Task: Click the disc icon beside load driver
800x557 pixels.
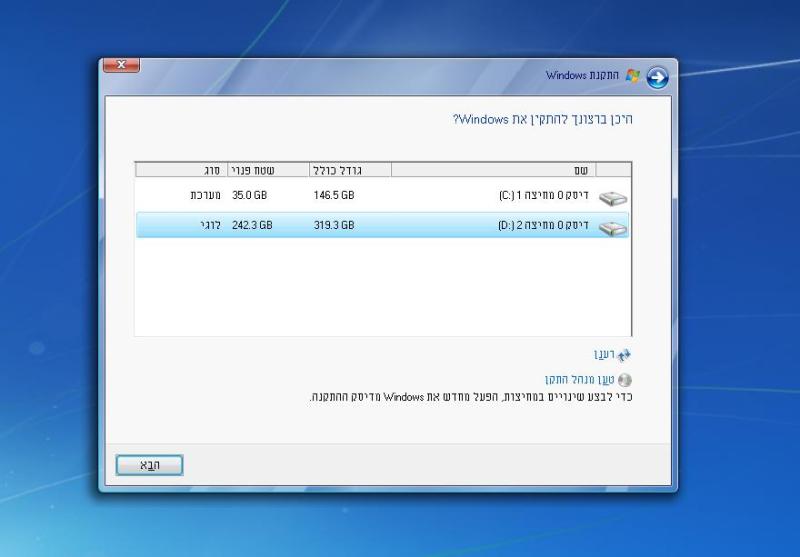Action: 626,380
